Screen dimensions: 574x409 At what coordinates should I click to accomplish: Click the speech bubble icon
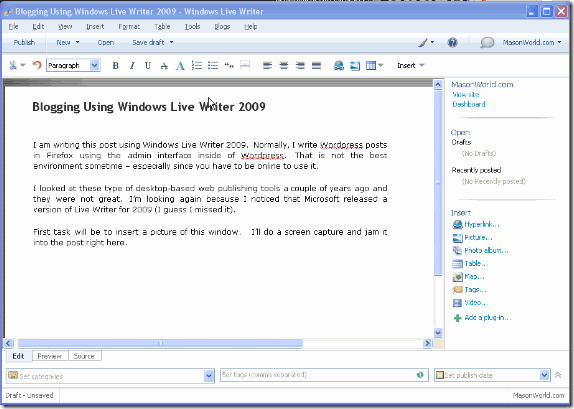(487, 42)
